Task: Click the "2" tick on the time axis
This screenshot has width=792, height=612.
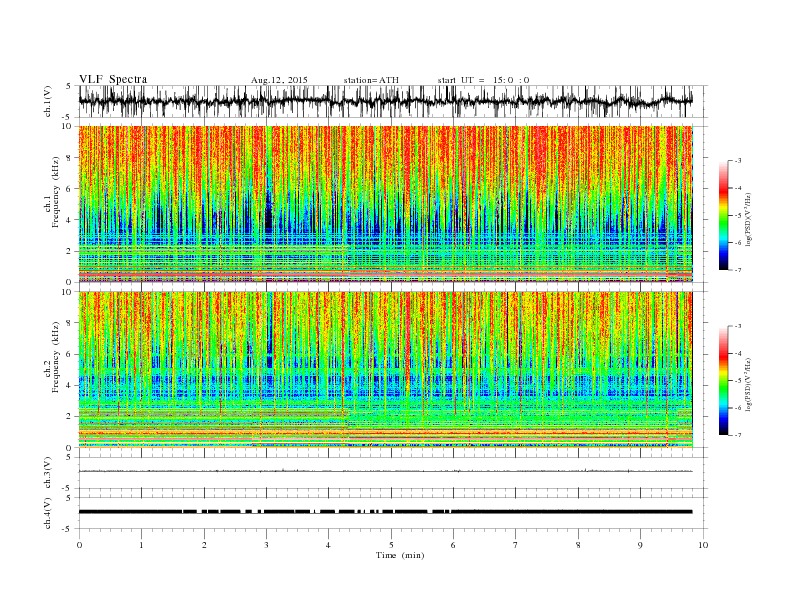Action: 204,545
